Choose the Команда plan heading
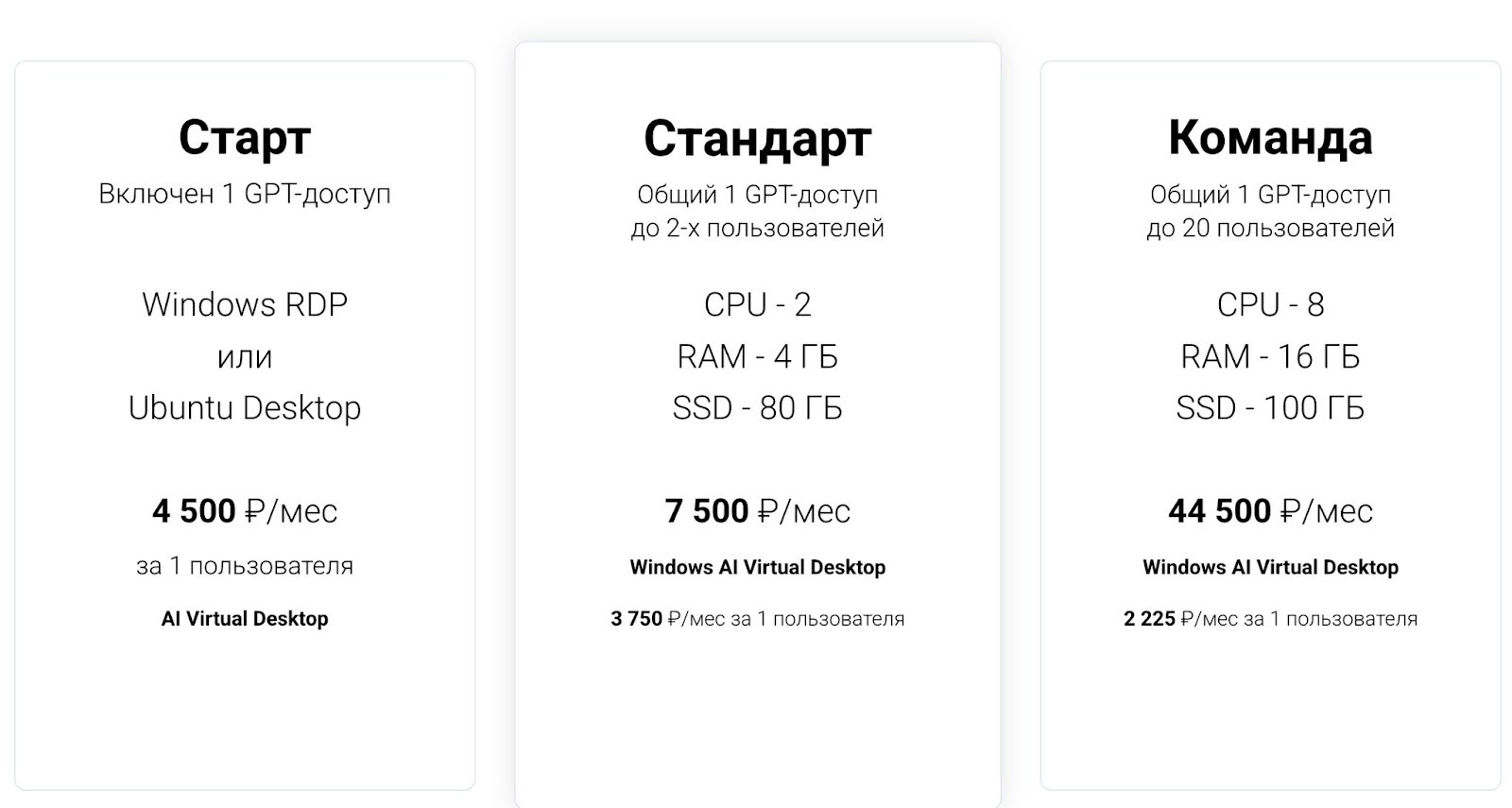 [1270, 138]
